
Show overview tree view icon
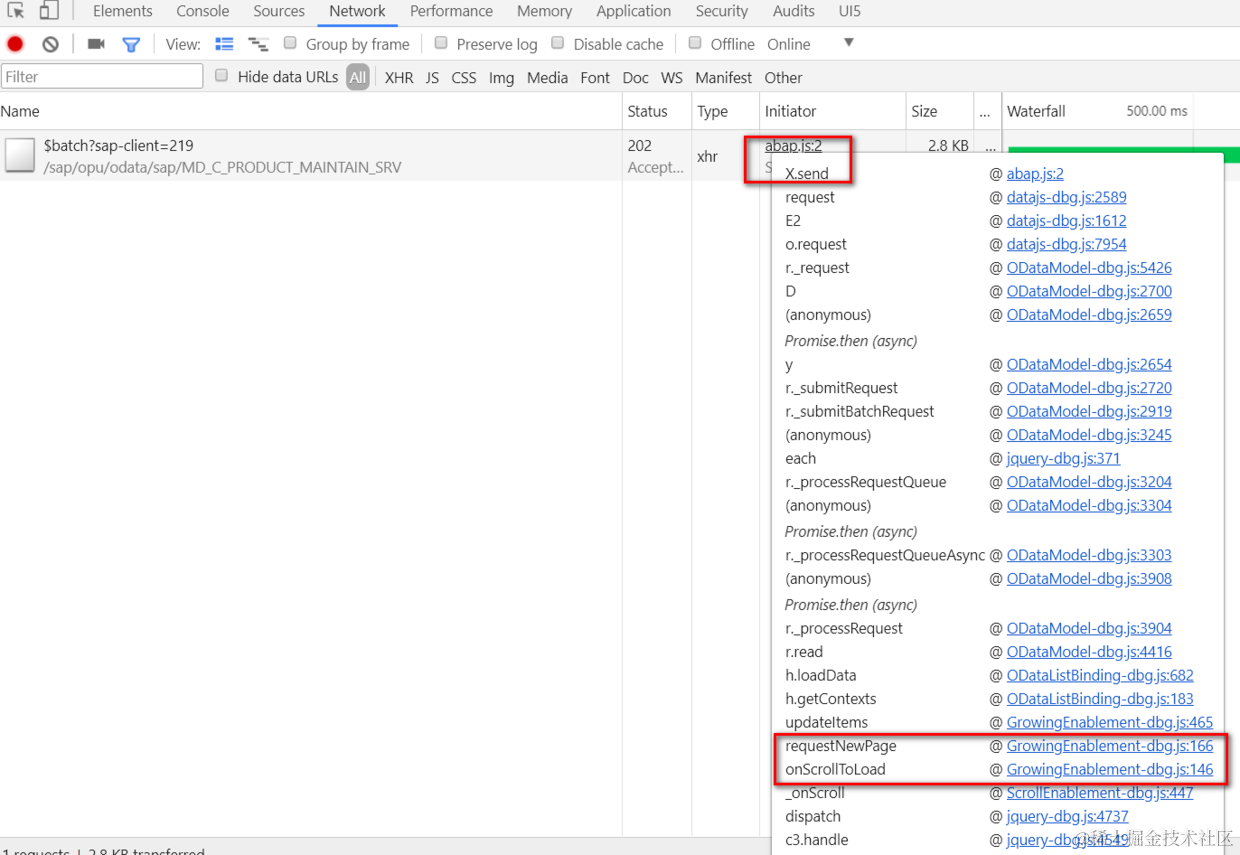[258, 44]
